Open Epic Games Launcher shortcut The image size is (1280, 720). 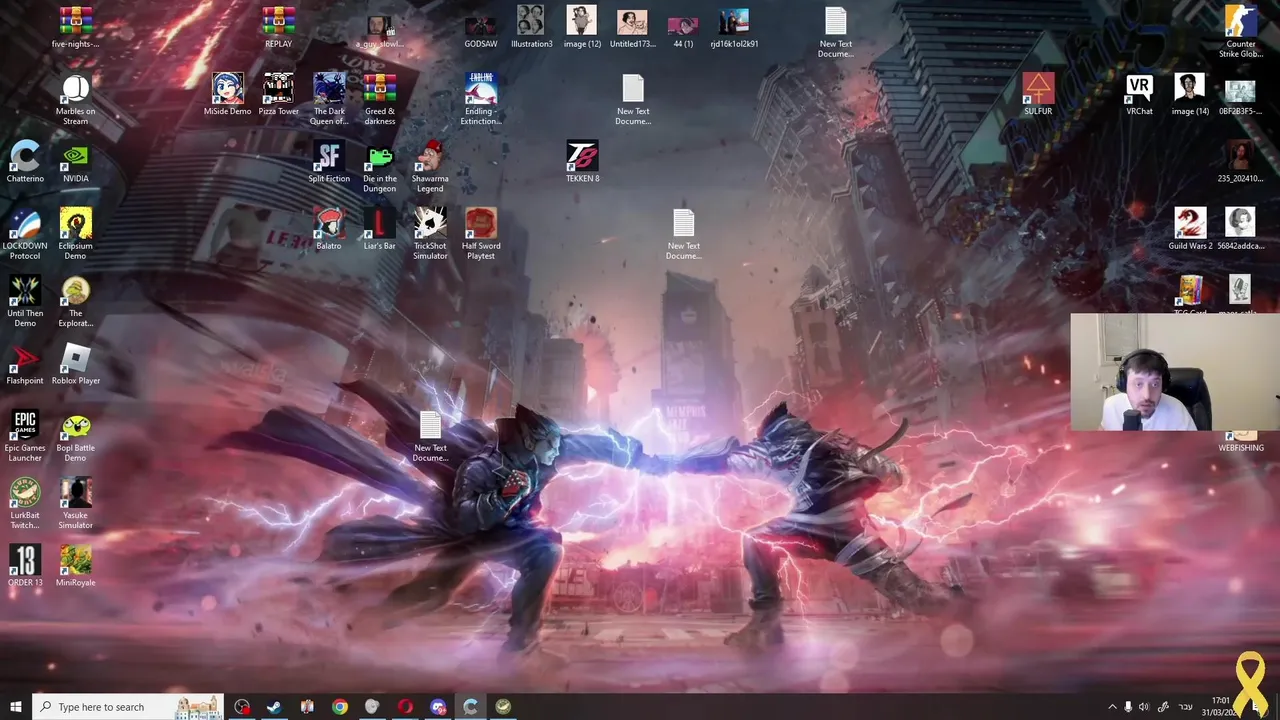click(x=25, y=435)
